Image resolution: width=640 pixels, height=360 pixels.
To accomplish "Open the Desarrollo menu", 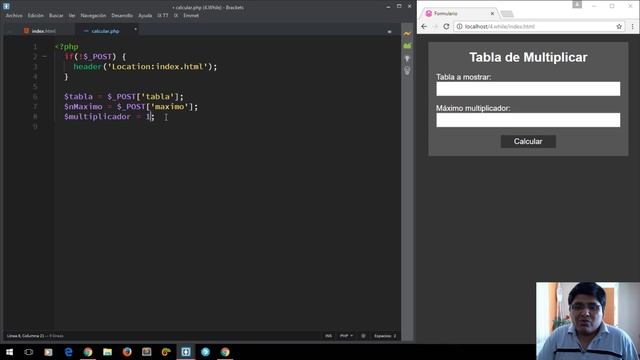I will click(x=122, y=16).
